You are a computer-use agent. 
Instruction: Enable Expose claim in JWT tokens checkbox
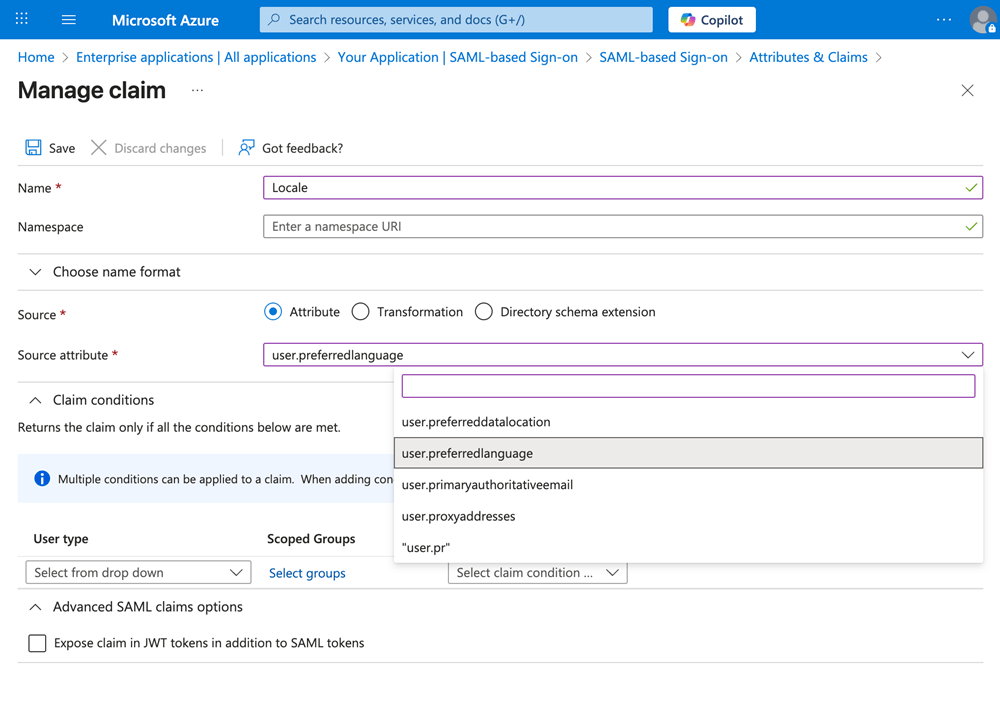(38, 643)
